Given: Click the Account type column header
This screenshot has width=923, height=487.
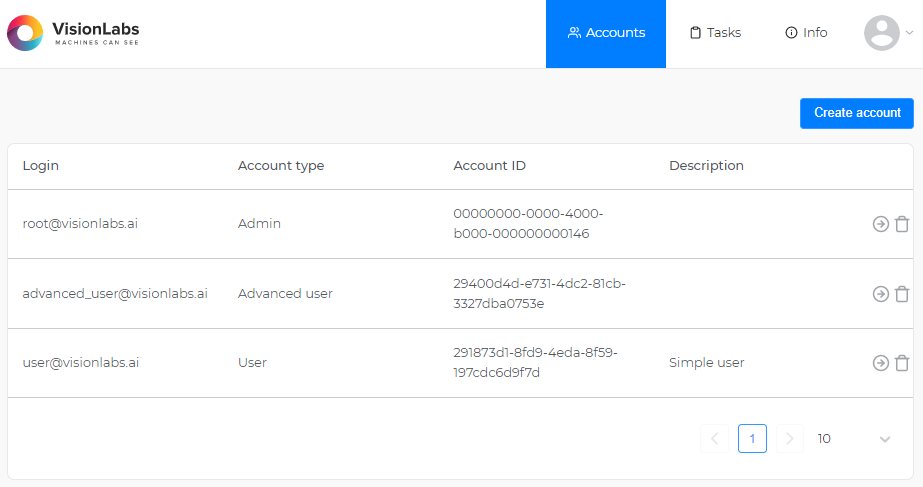Looking at the screenshot, I should [281, 166].
